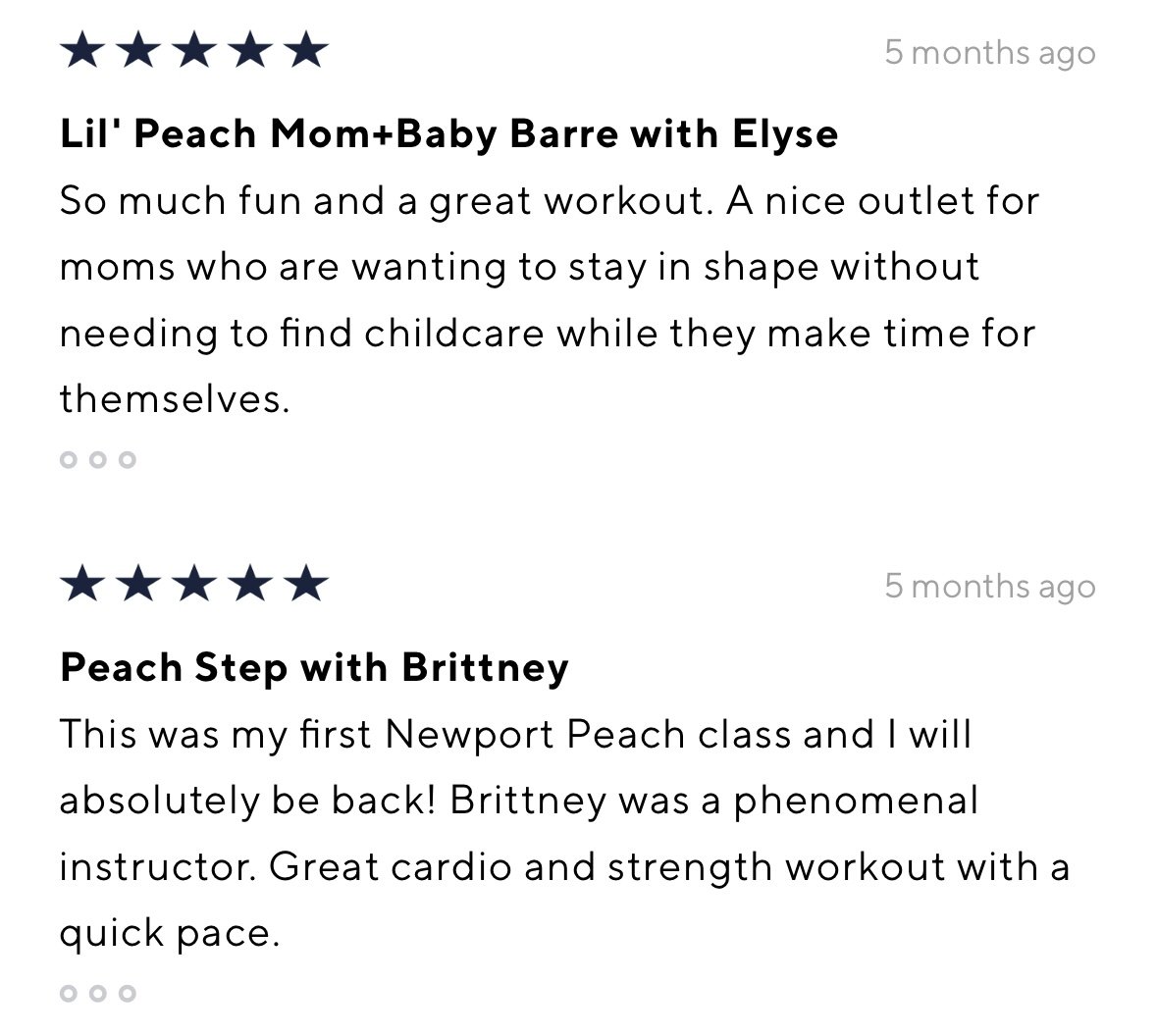This screenshot has height=1036, width=1157.
Task: Click the second star of the Mom+Baby Barre rating
Action: [x=138, y=50]
